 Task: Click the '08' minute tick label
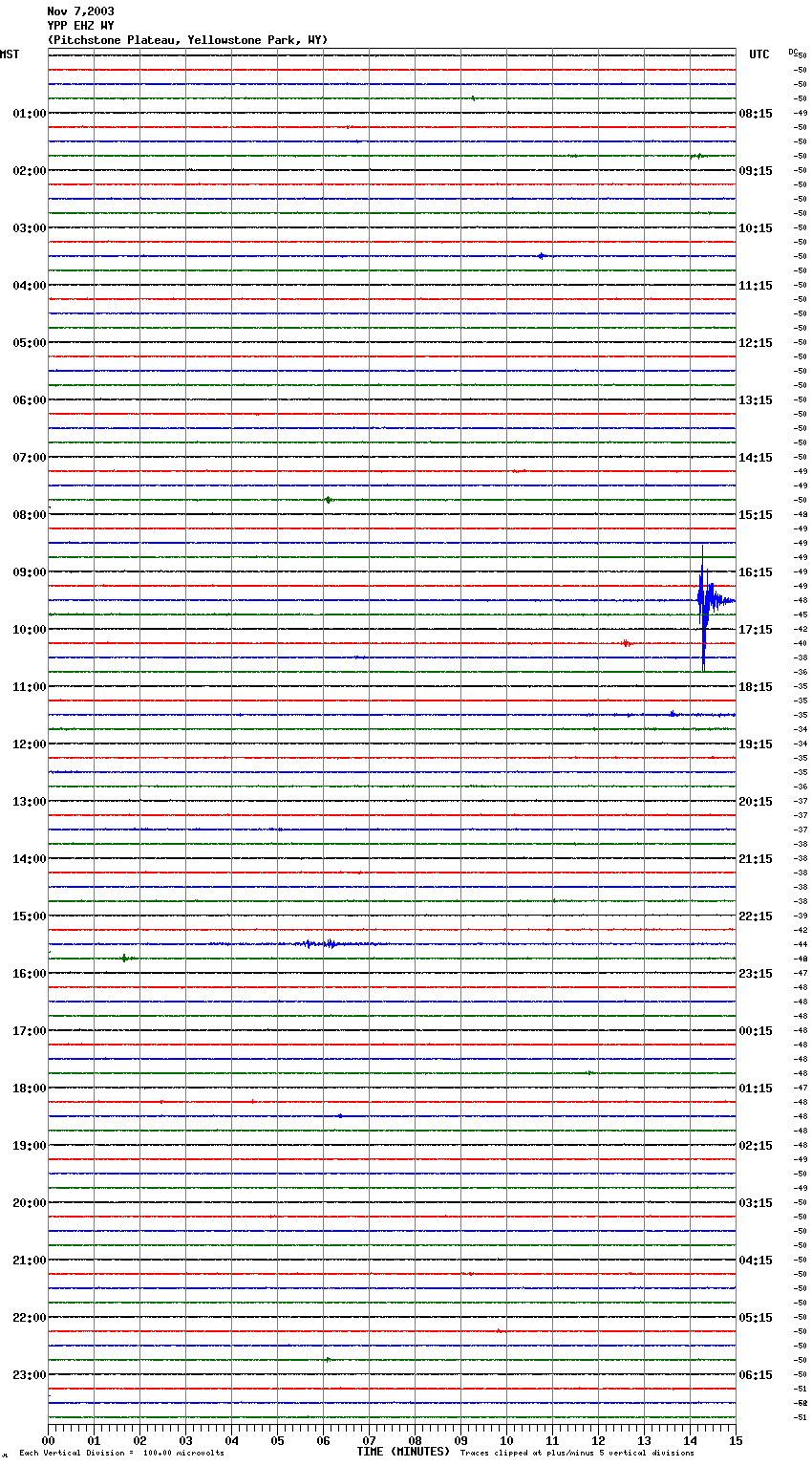tap(415, 1440)
